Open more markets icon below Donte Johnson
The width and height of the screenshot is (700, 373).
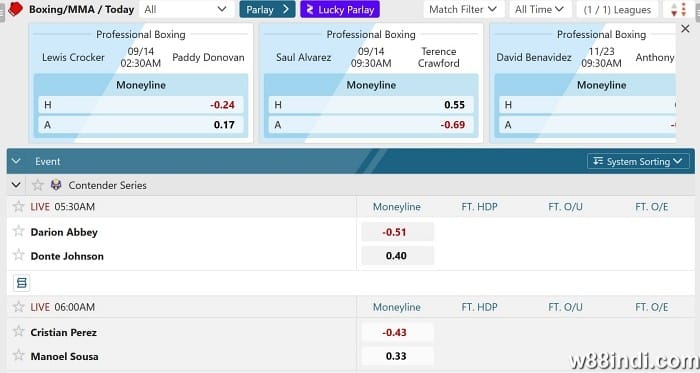21,282
